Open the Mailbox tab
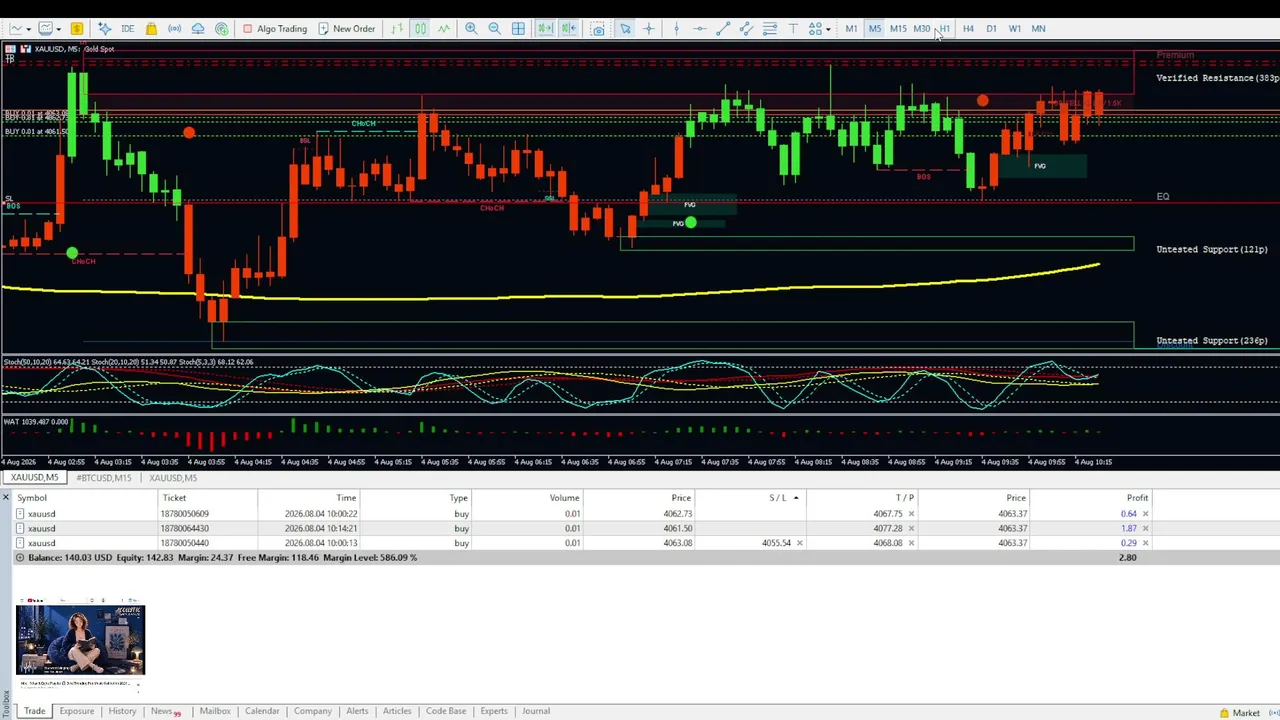1280x720 pixels. tap(215, 711)
